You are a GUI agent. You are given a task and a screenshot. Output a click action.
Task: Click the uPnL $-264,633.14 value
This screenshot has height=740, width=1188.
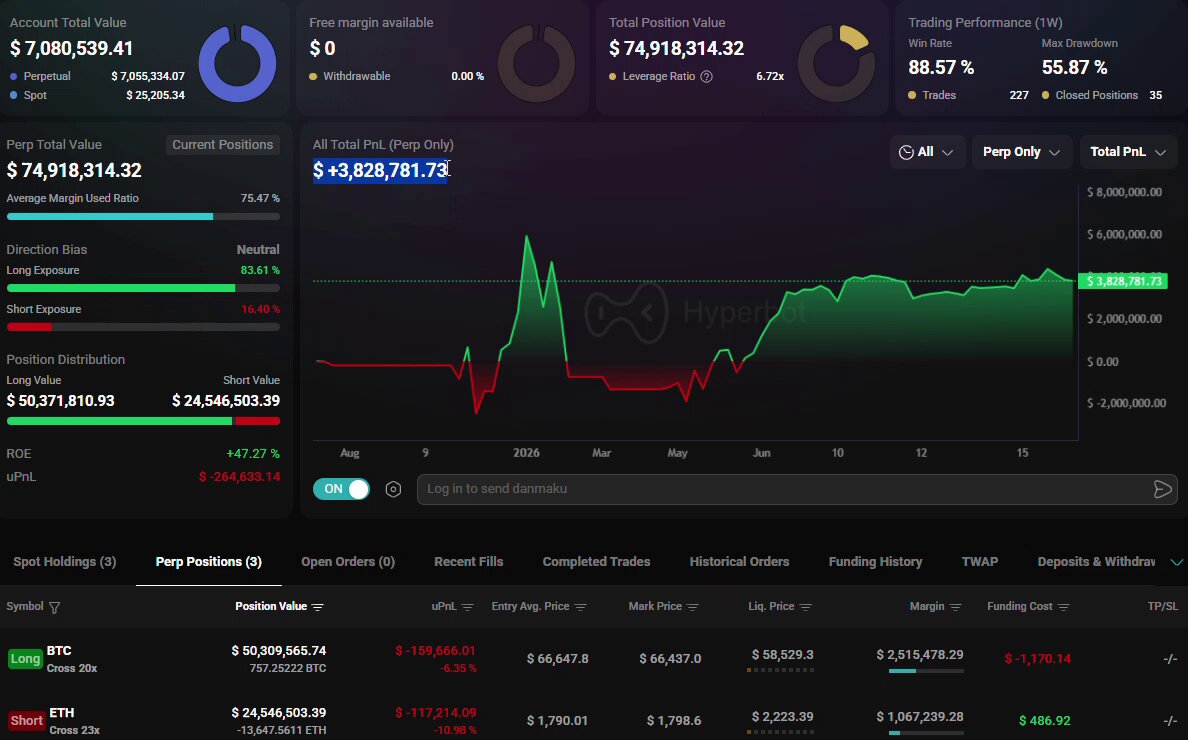[x=239, y=477]
